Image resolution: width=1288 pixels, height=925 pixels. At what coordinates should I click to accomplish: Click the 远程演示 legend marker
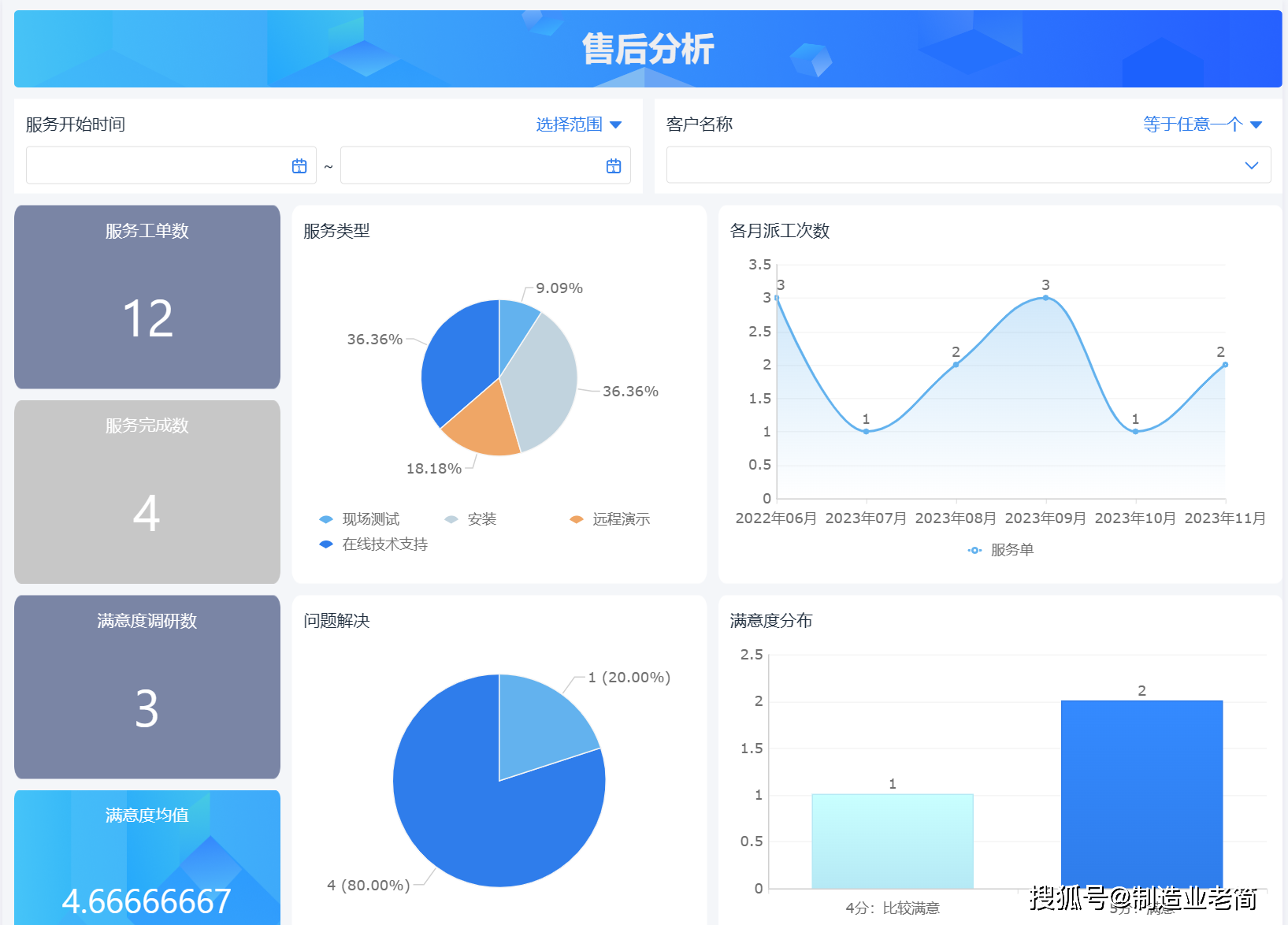tap(577, 519)
